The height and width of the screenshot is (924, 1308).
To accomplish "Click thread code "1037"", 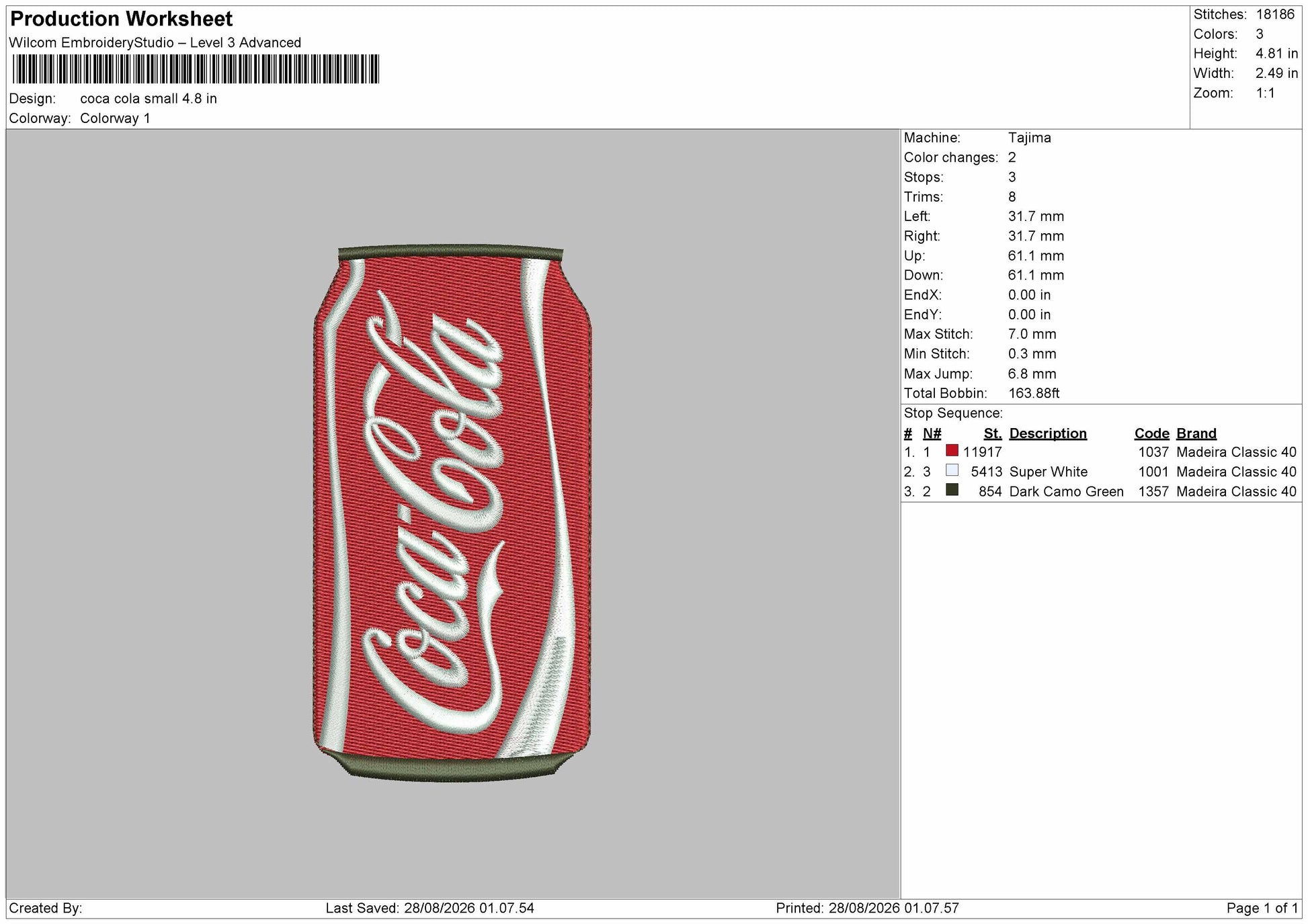I will (x=1153, y=452).
